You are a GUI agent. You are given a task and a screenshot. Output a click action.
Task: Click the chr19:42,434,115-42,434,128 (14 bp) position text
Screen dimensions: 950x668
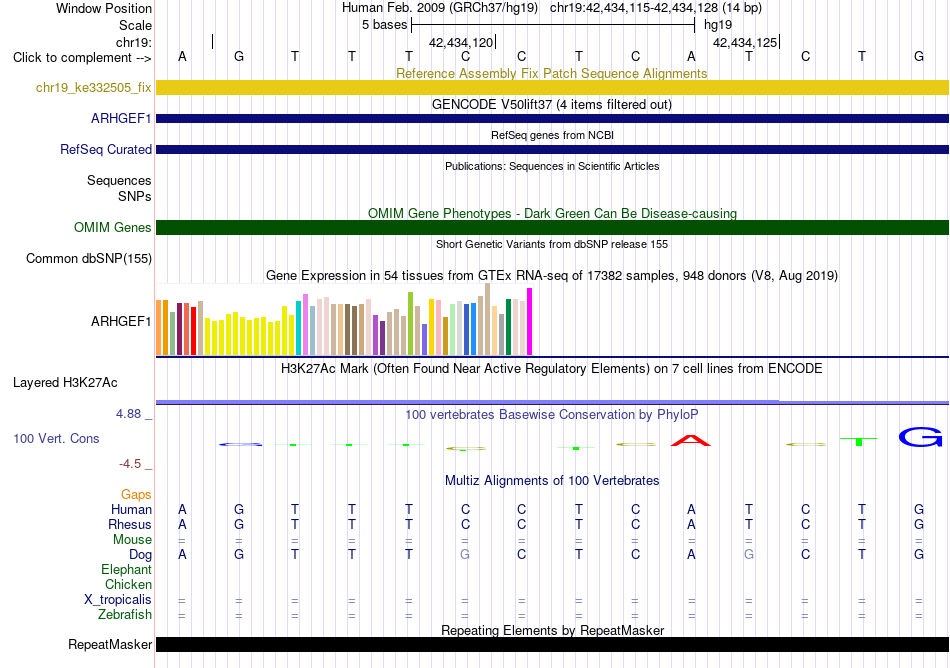pyautogui.click(x=656, y=8)
